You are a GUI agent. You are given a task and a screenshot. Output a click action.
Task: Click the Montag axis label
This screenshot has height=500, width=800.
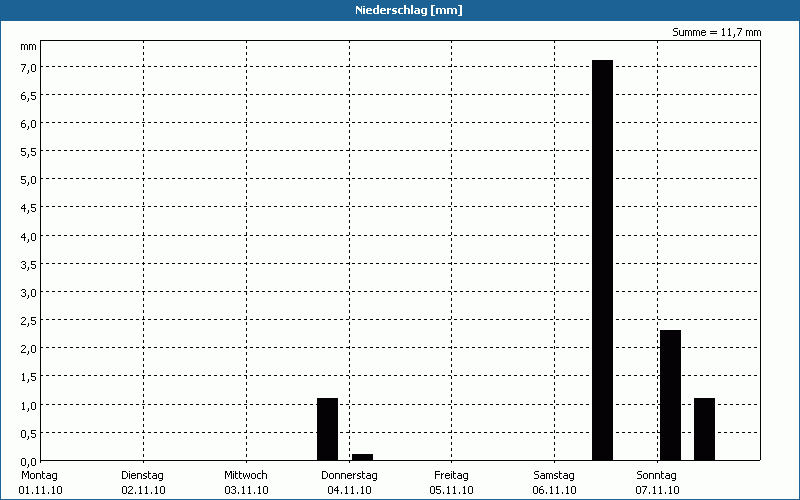[x=39, y=475]
